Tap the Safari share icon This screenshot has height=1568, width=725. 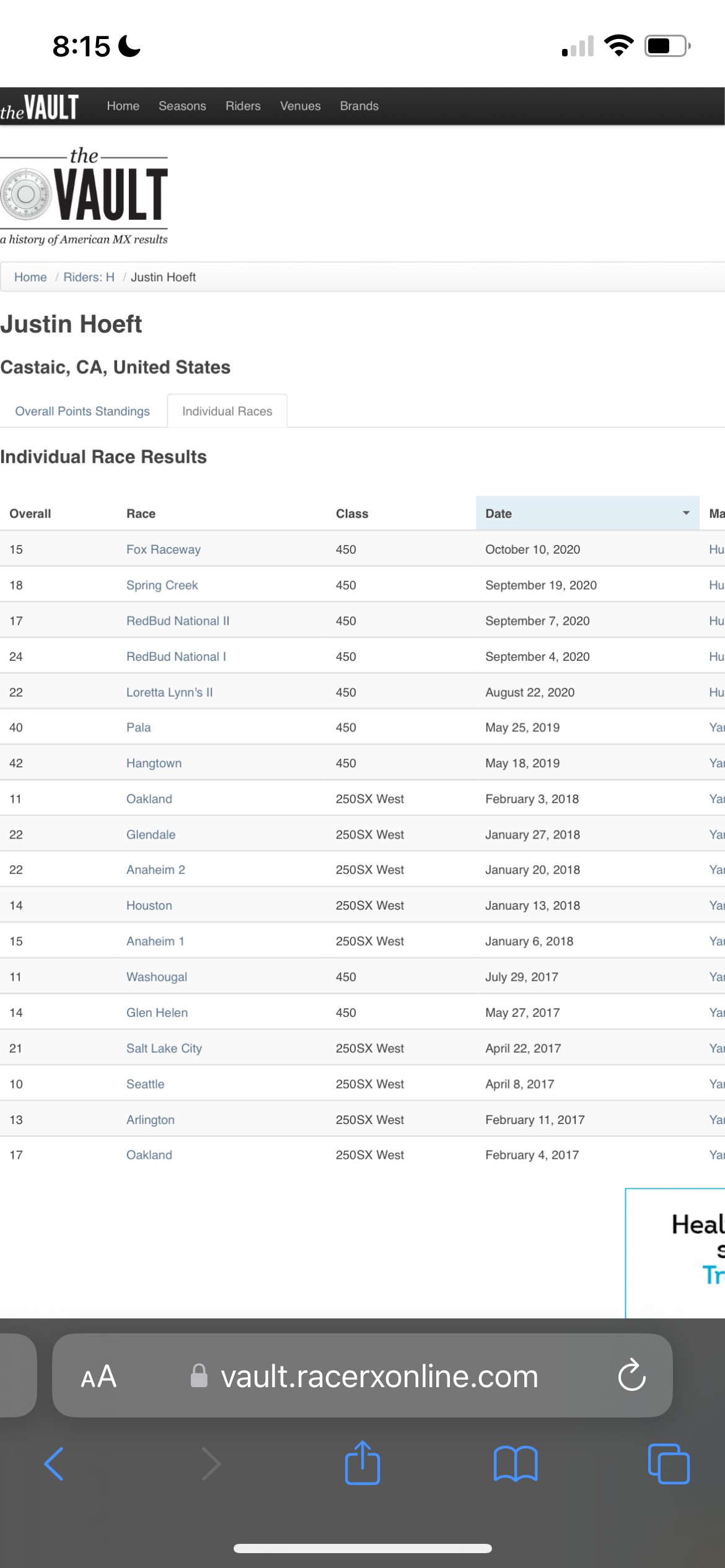(x=362, y=1464)
